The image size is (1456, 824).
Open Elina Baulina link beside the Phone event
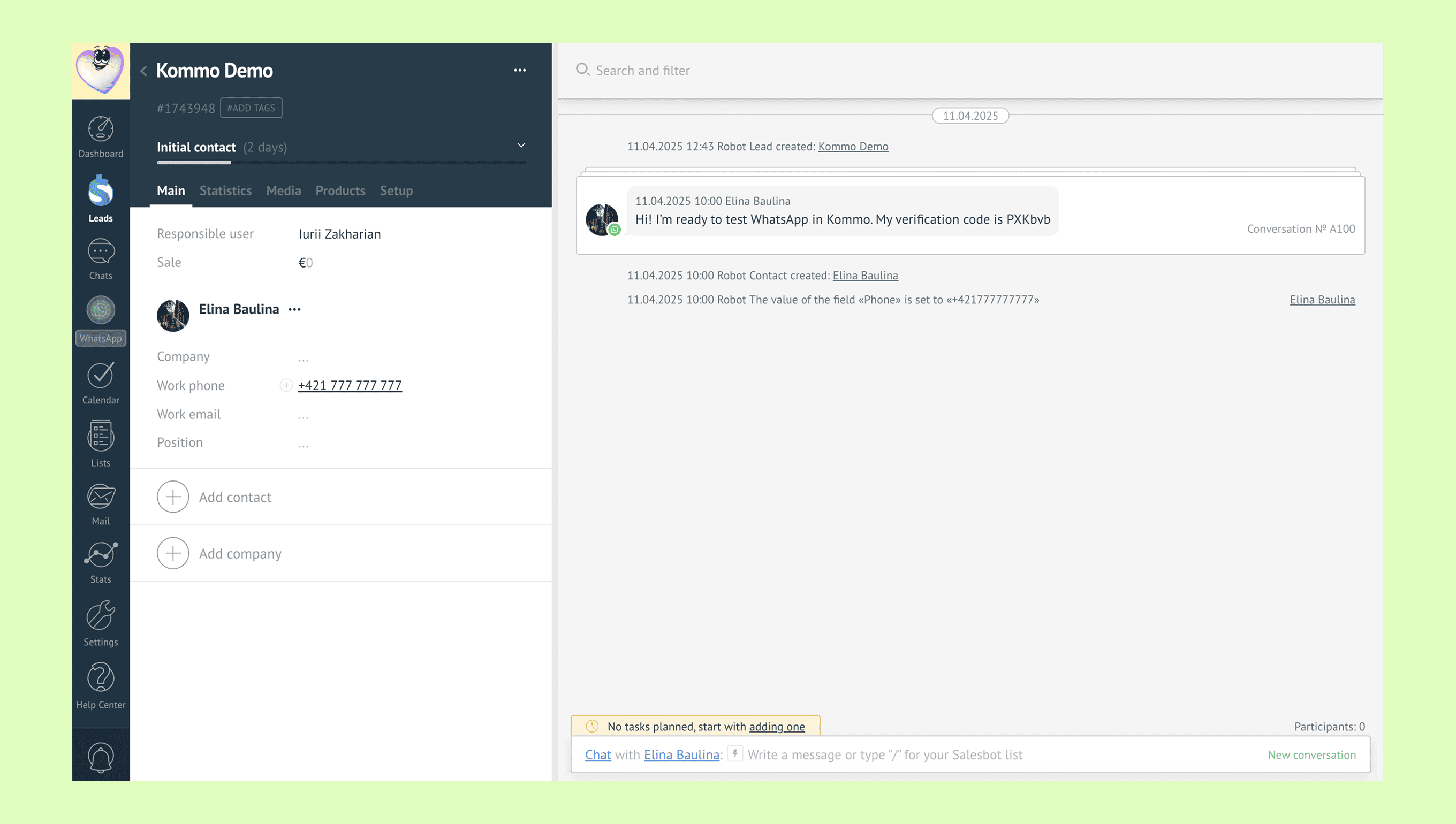(1322, 300)
